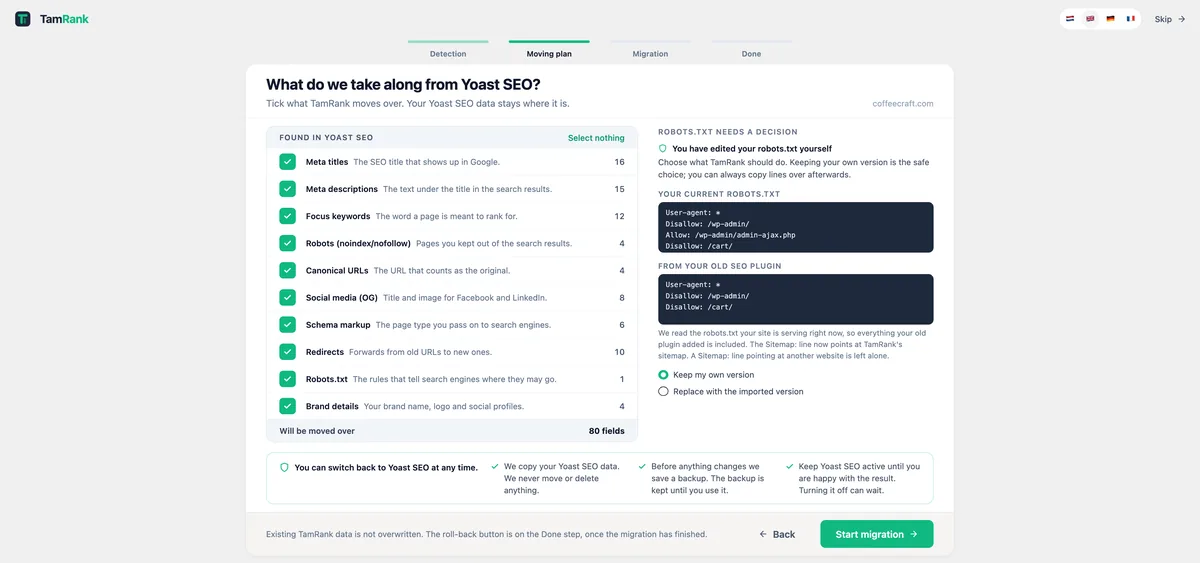Jump to the Migration step

(x=650, y=49)
